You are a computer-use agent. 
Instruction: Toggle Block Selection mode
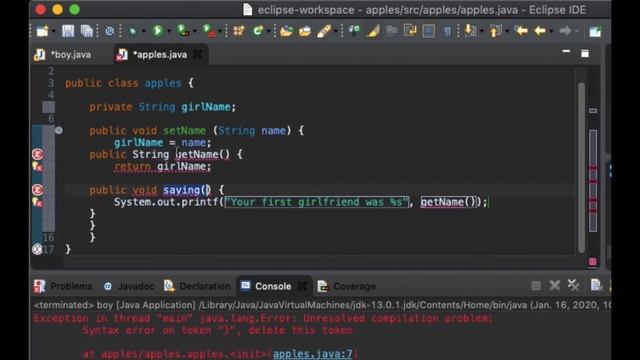tap(429, 31)
